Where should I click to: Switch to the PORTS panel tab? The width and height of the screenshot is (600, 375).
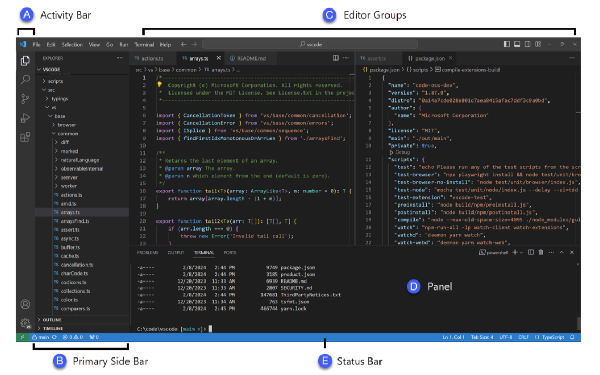point(230,253)
